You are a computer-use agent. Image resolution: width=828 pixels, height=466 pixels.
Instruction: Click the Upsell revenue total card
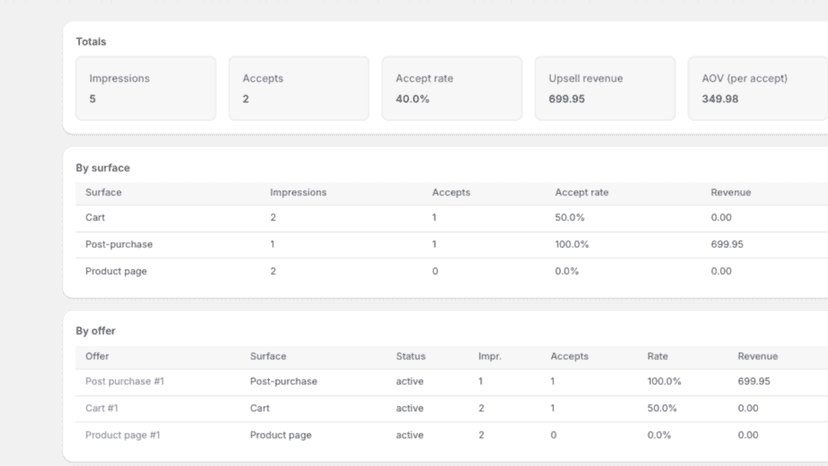[x=605, y=88]
